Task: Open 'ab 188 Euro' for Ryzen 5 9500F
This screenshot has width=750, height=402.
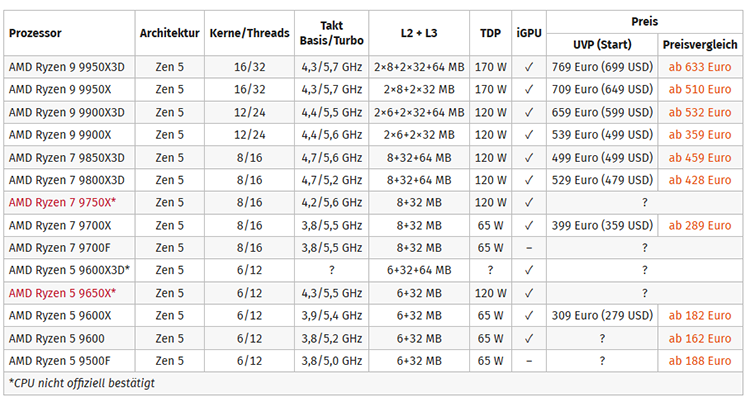Action: (700, 360)
